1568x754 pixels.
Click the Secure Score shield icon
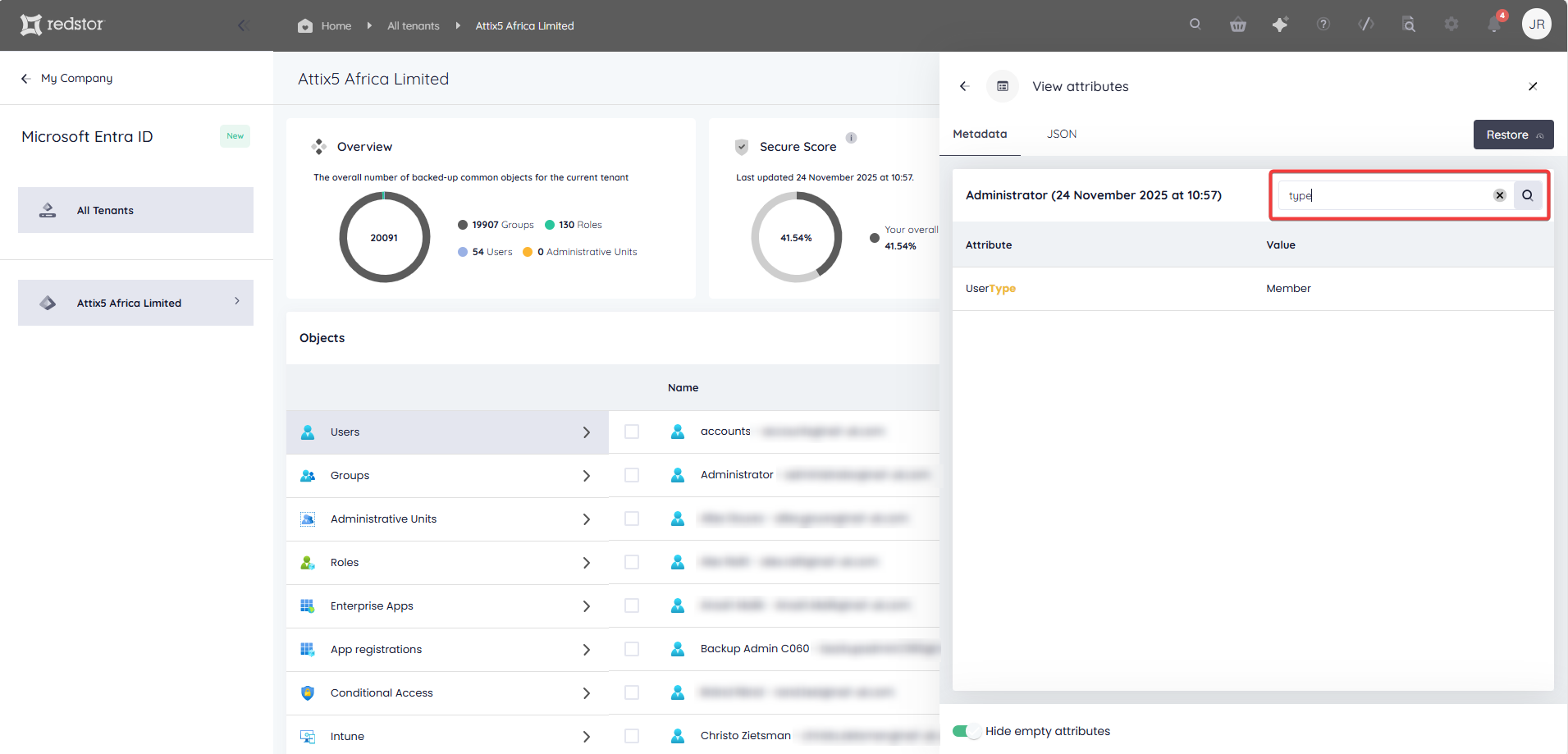pos(742,147)
